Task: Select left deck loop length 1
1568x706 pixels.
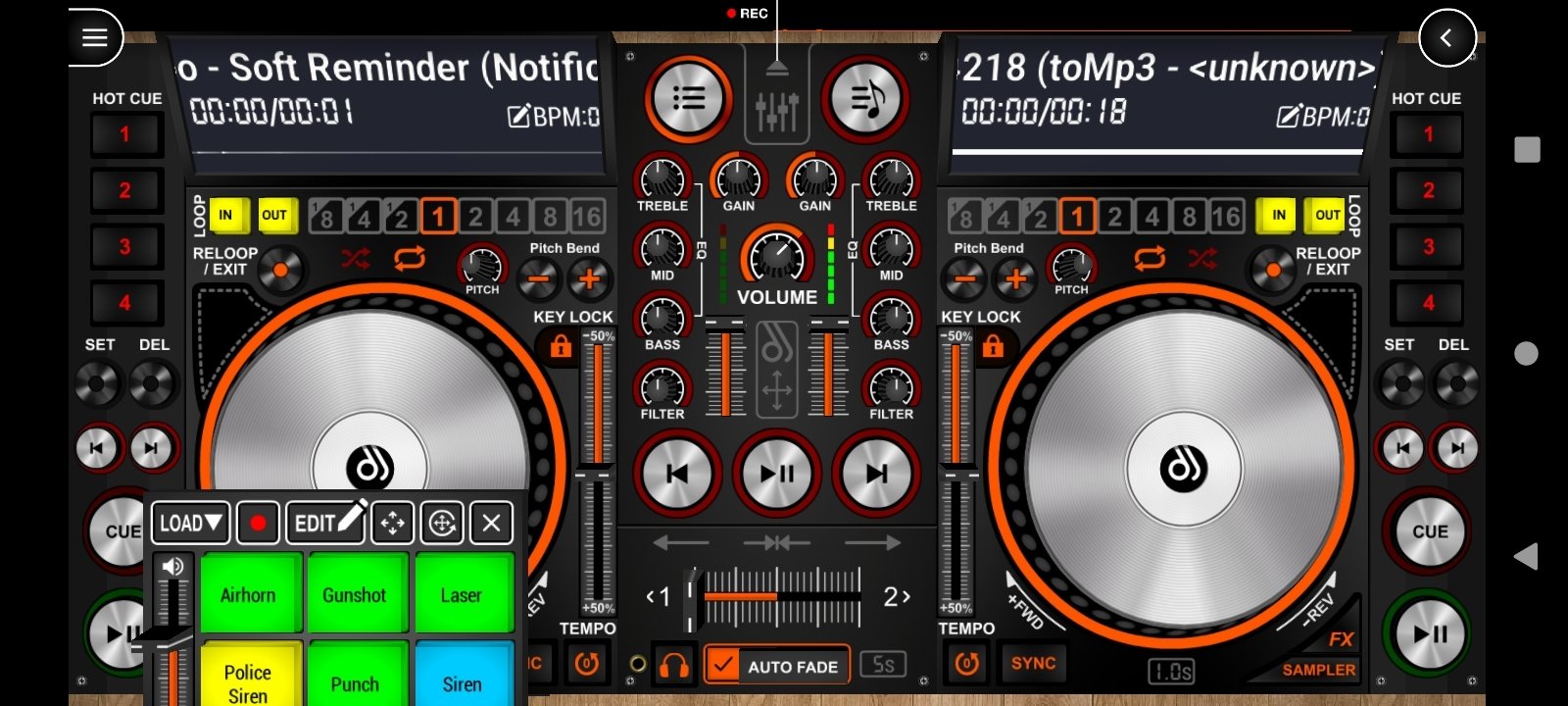Action: 439,216
